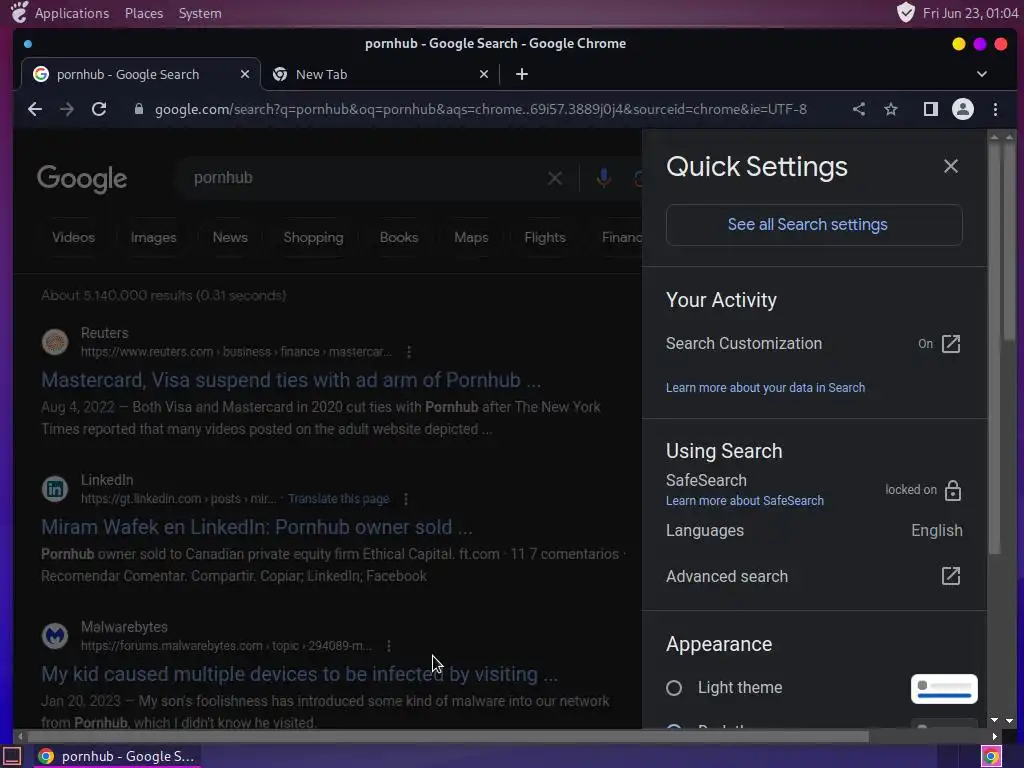Click the browser forward arrow

pos(67,109)
